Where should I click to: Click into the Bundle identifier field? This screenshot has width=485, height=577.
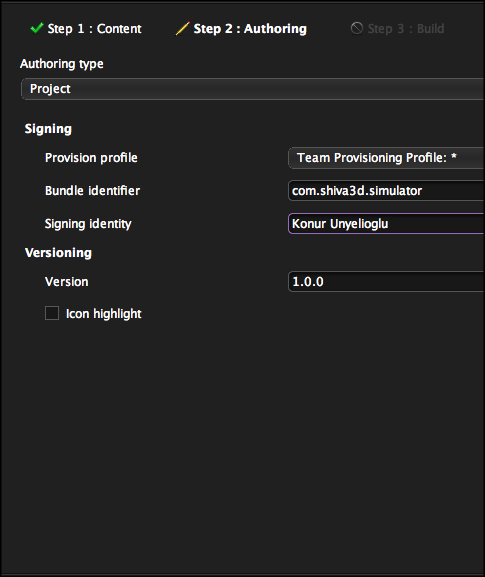(x=386, y=191)
